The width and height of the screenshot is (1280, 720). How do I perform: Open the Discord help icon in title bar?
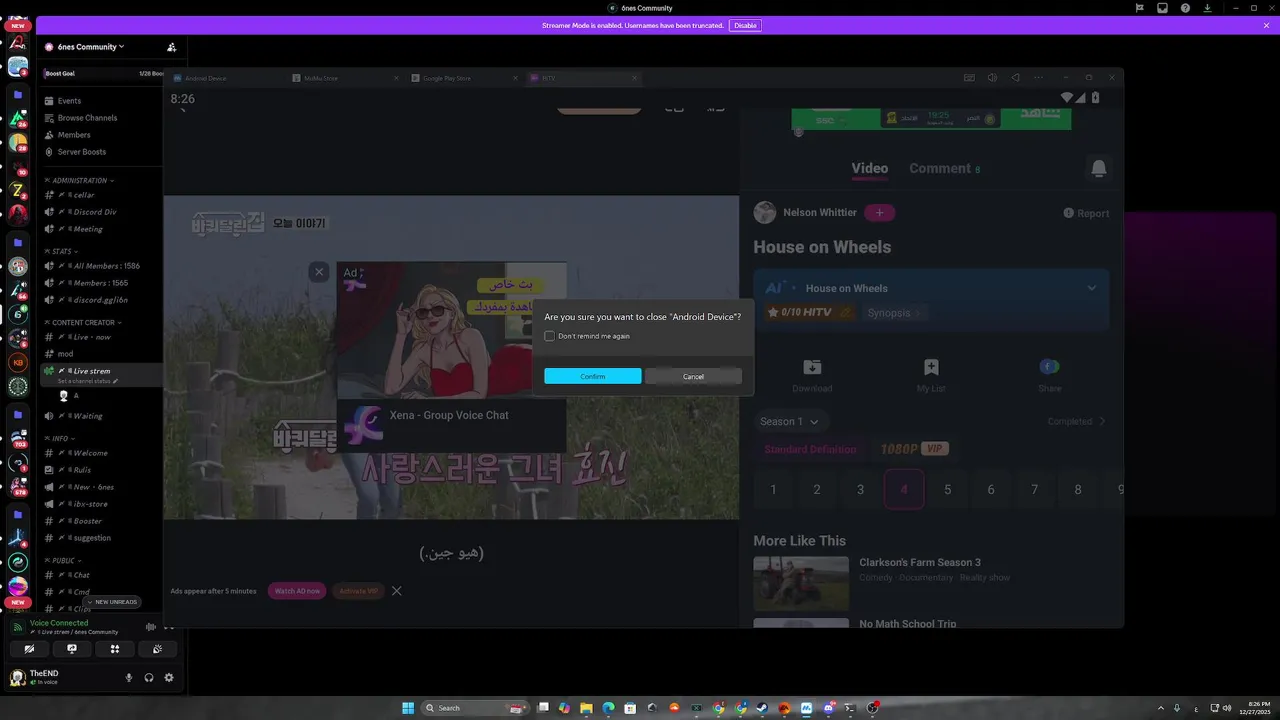coord(1185,8)
